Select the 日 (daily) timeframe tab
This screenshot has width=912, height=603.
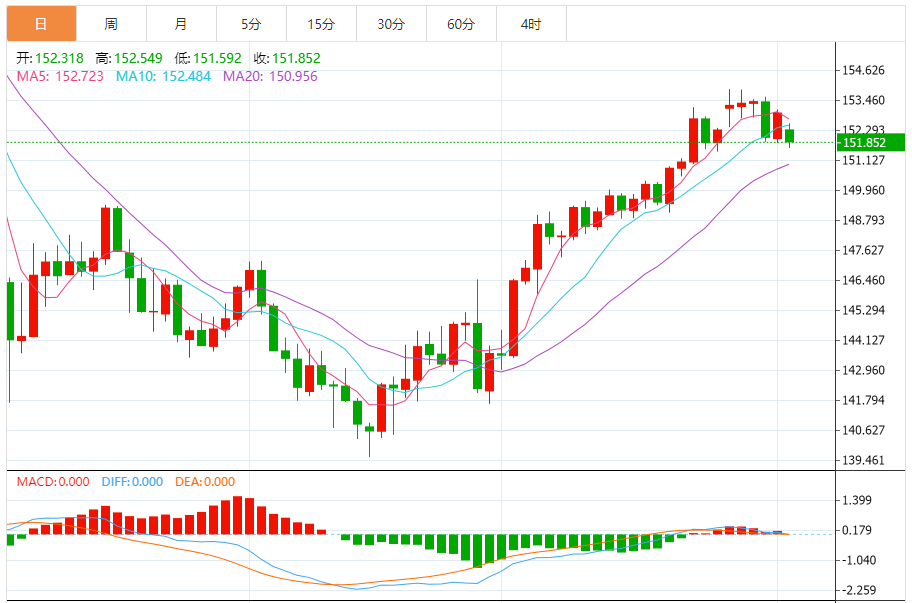point(40,24)
